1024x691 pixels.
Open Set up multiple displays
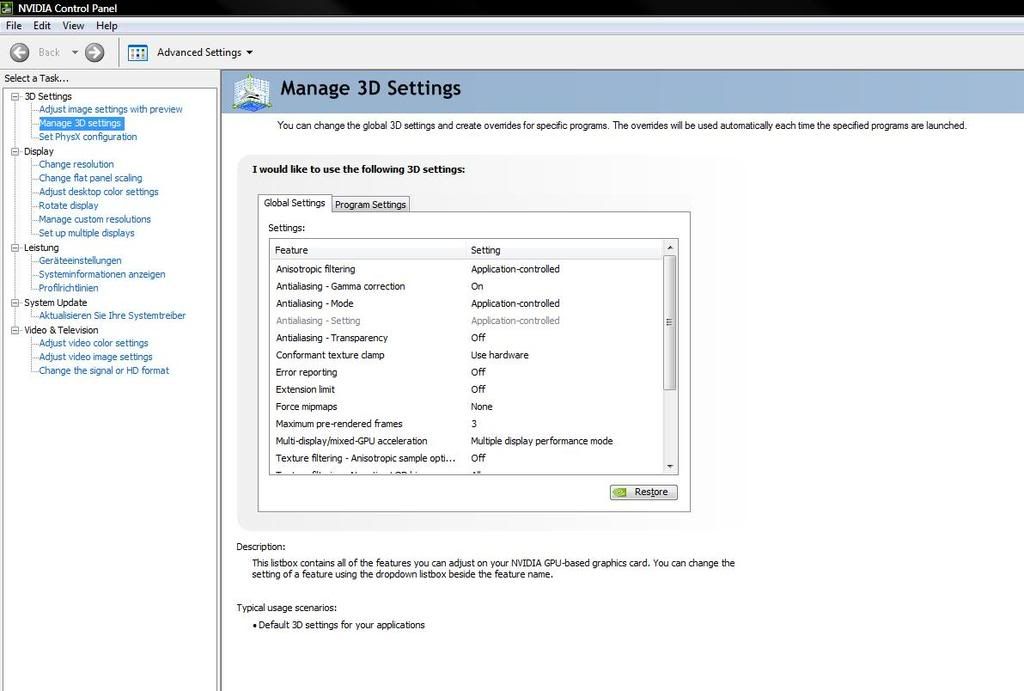click(86, 233)
